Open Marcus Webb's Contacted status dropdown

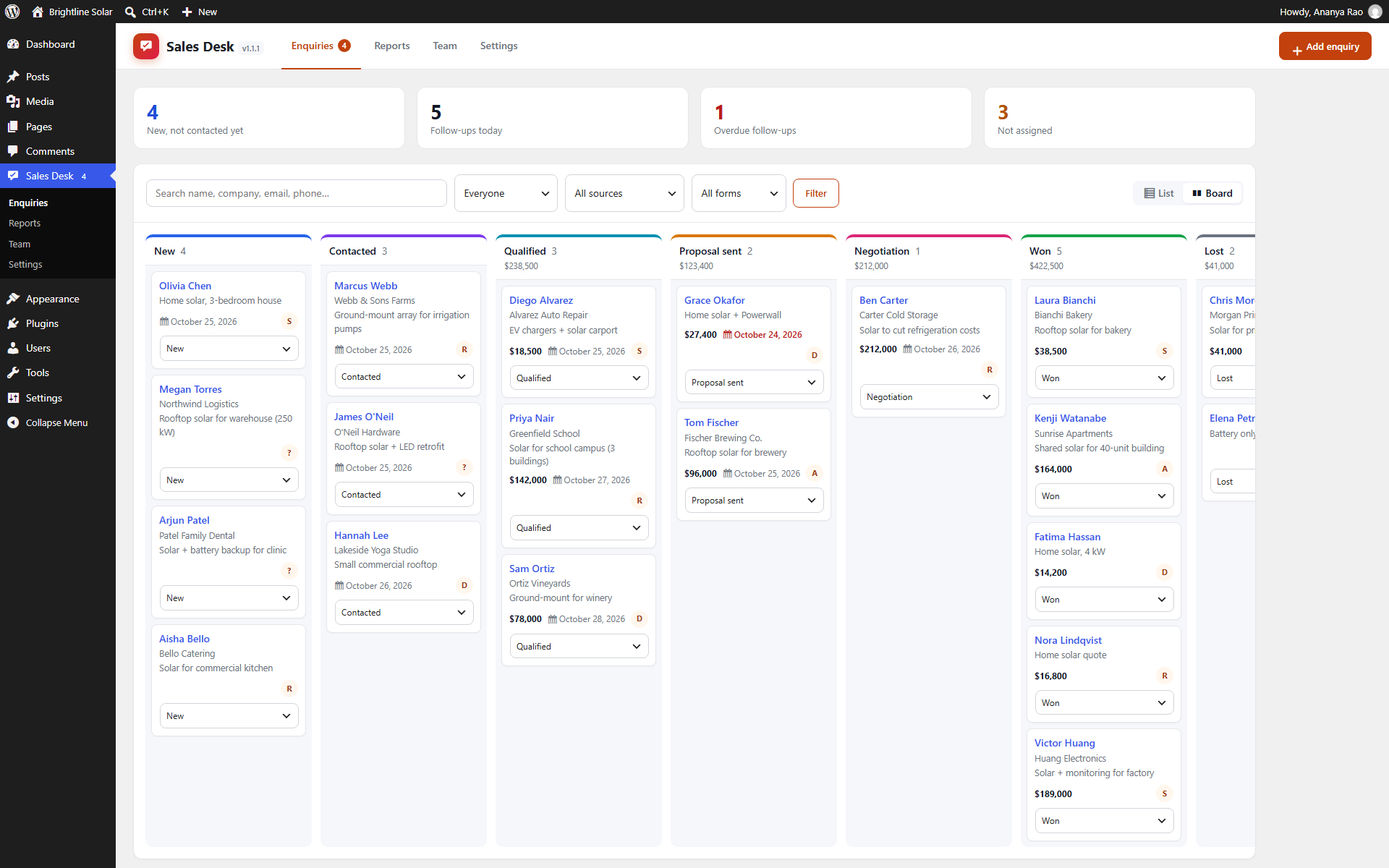(x=404, y=377)
